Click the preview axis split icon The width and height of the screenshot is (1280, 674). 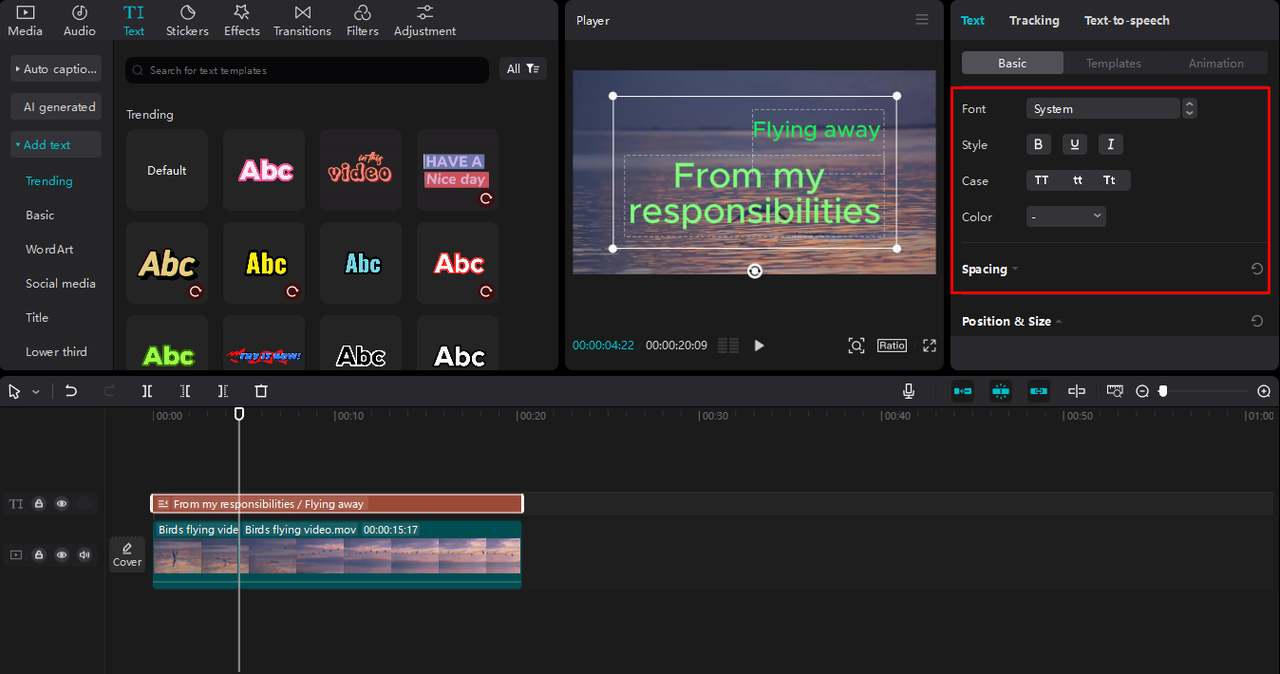[x=1077, y=391]
